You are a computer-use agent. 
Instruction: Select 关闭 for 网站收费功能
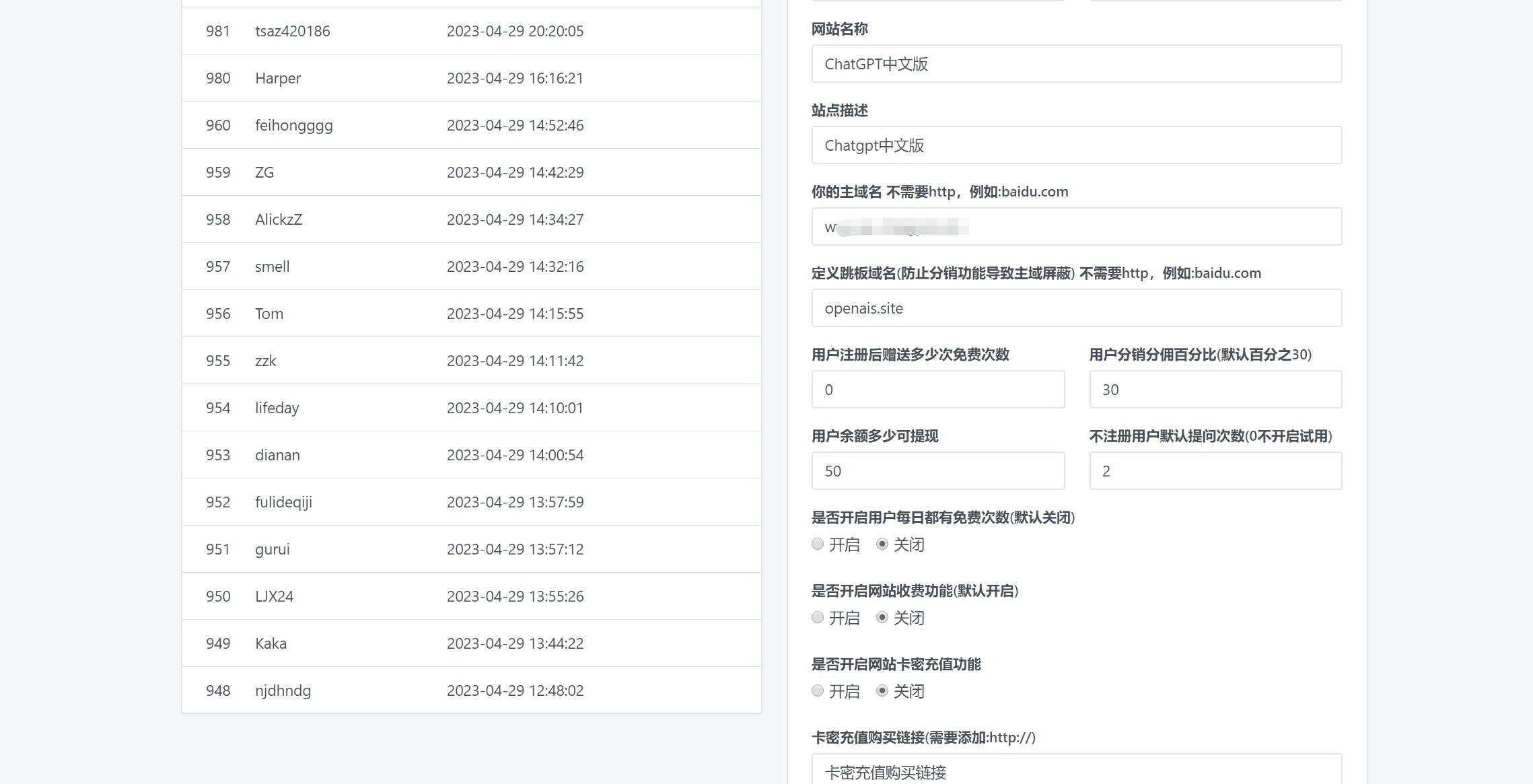pyautogui.click(x=882, y=617)
